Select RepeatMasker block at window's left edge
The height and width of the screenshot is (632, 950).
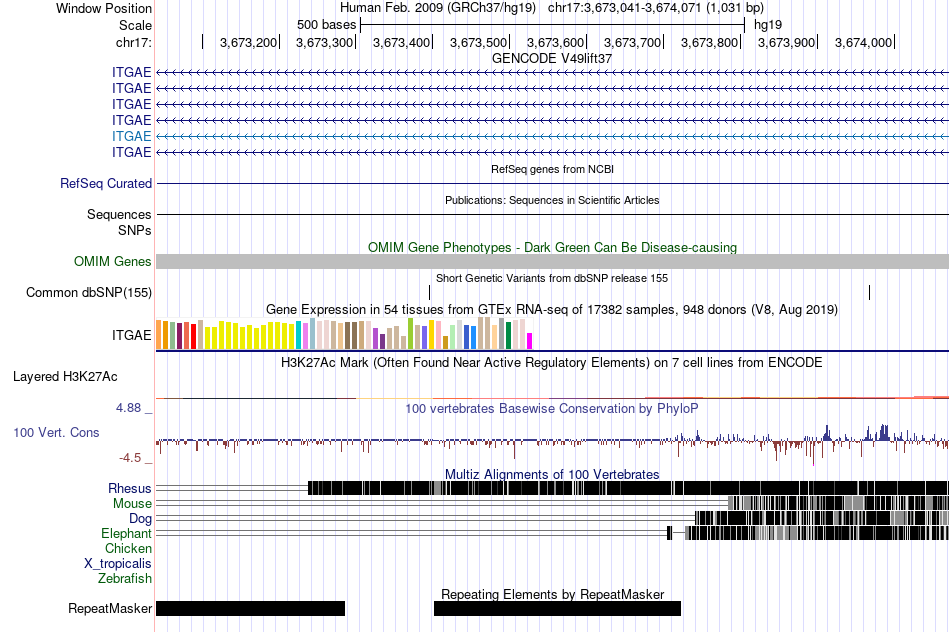[250, 608]
